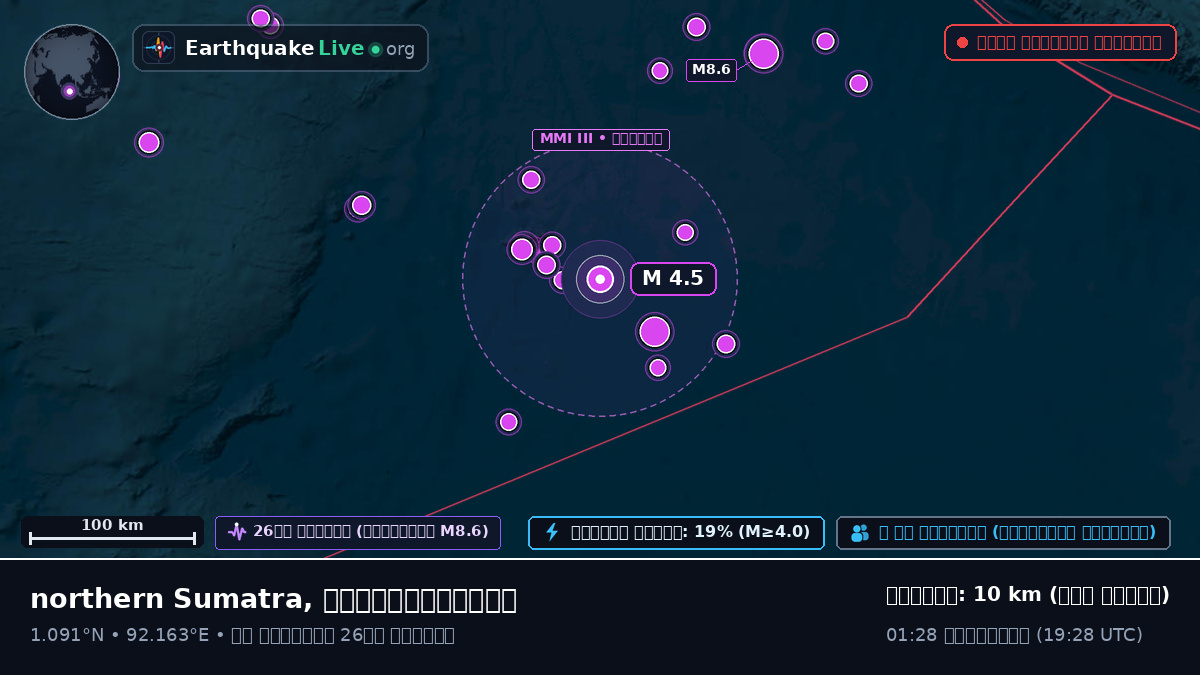Click the aftershock pill mentioning M8.6
This screenshot has width=1200, height=675.
pyautogui.click(x=358, y=532)
